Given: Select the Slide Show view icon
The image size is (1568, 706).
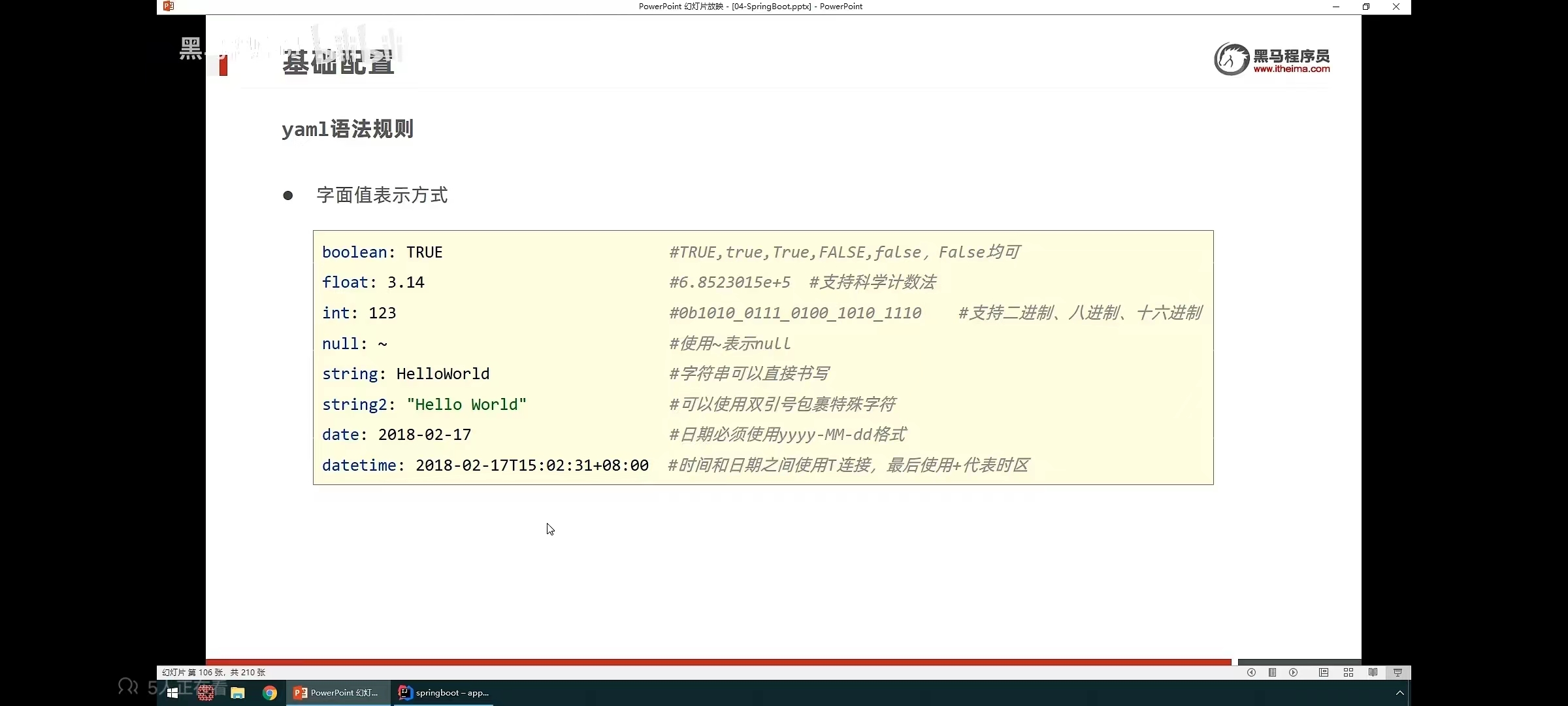Looking at the screenshot, I should point(1397,672).
